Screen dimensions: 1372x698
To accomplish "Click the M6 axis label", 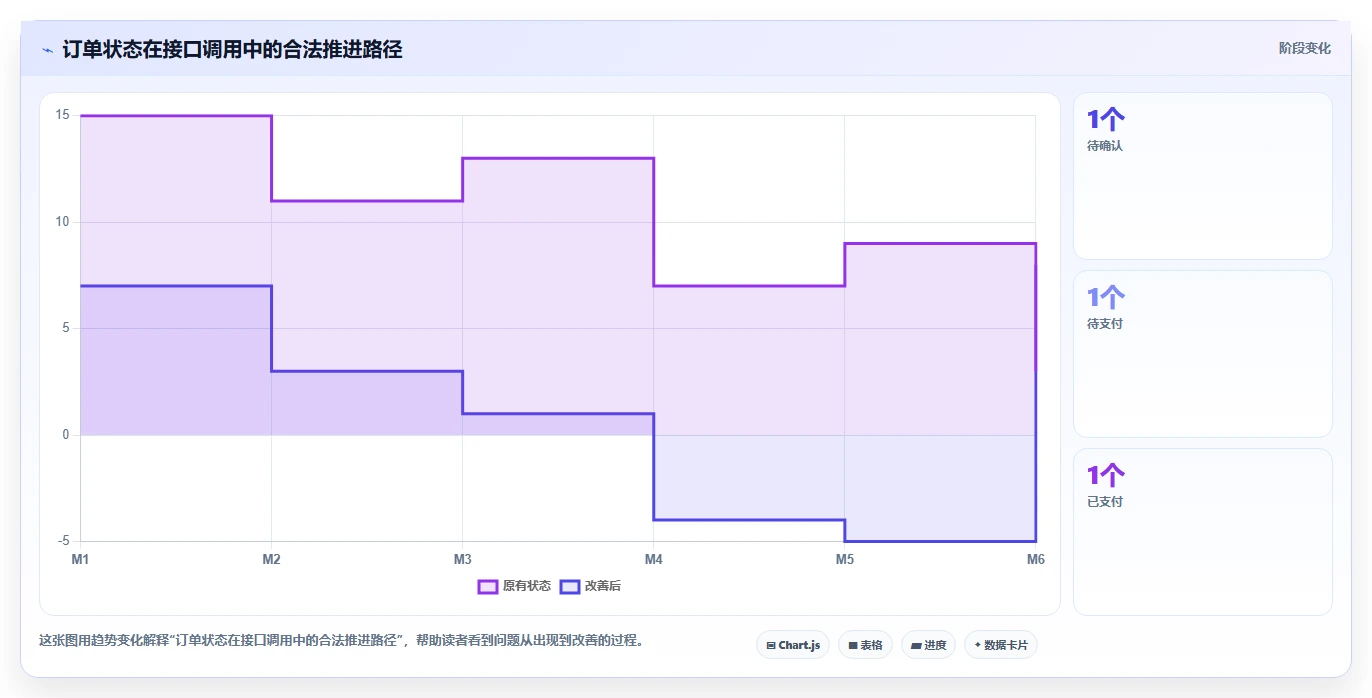I will click(1036, 559).
